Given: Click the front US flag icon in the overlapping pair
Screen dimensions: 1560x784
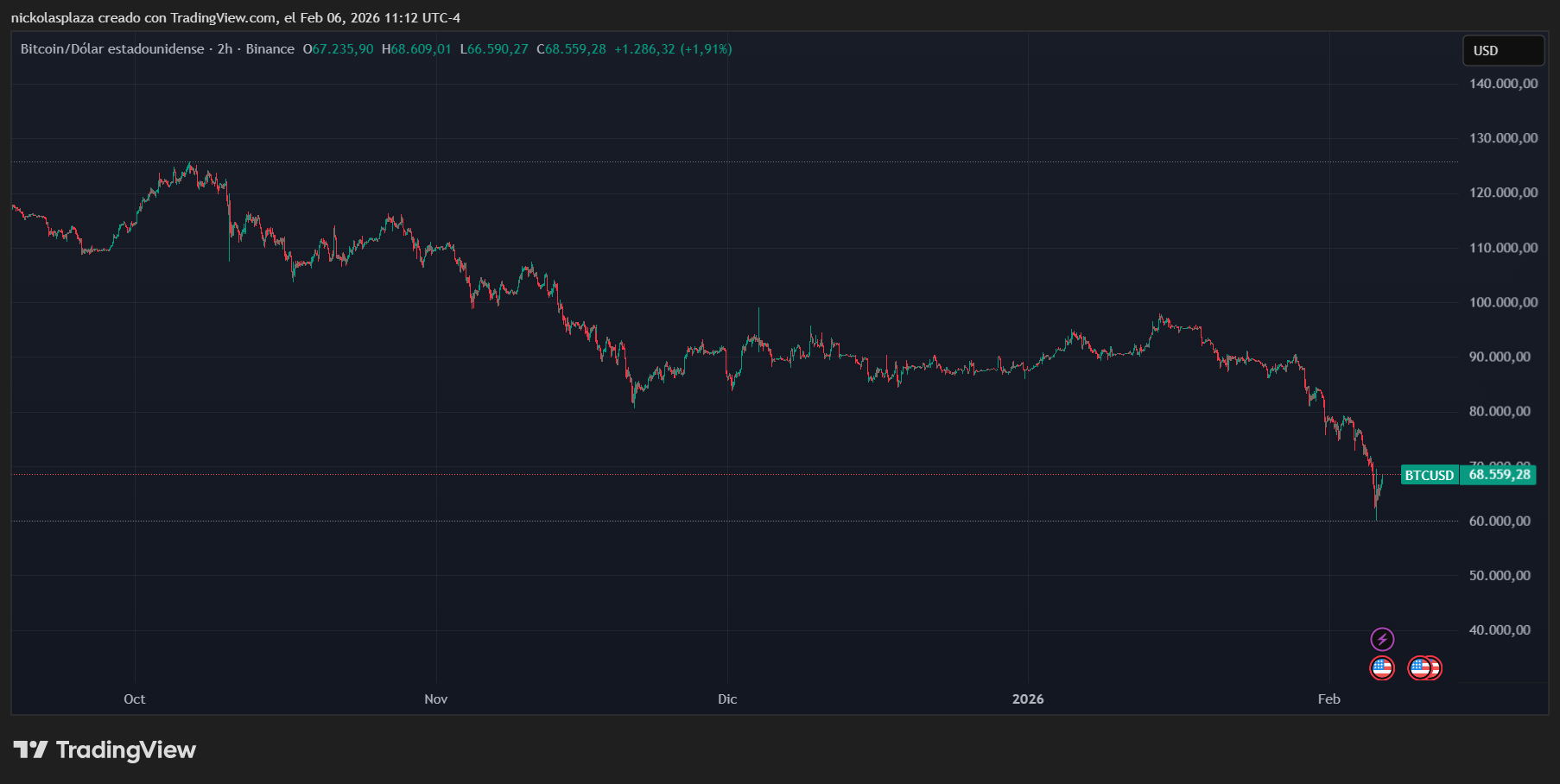Looking at the screenshot, I should coord(1419,668).
